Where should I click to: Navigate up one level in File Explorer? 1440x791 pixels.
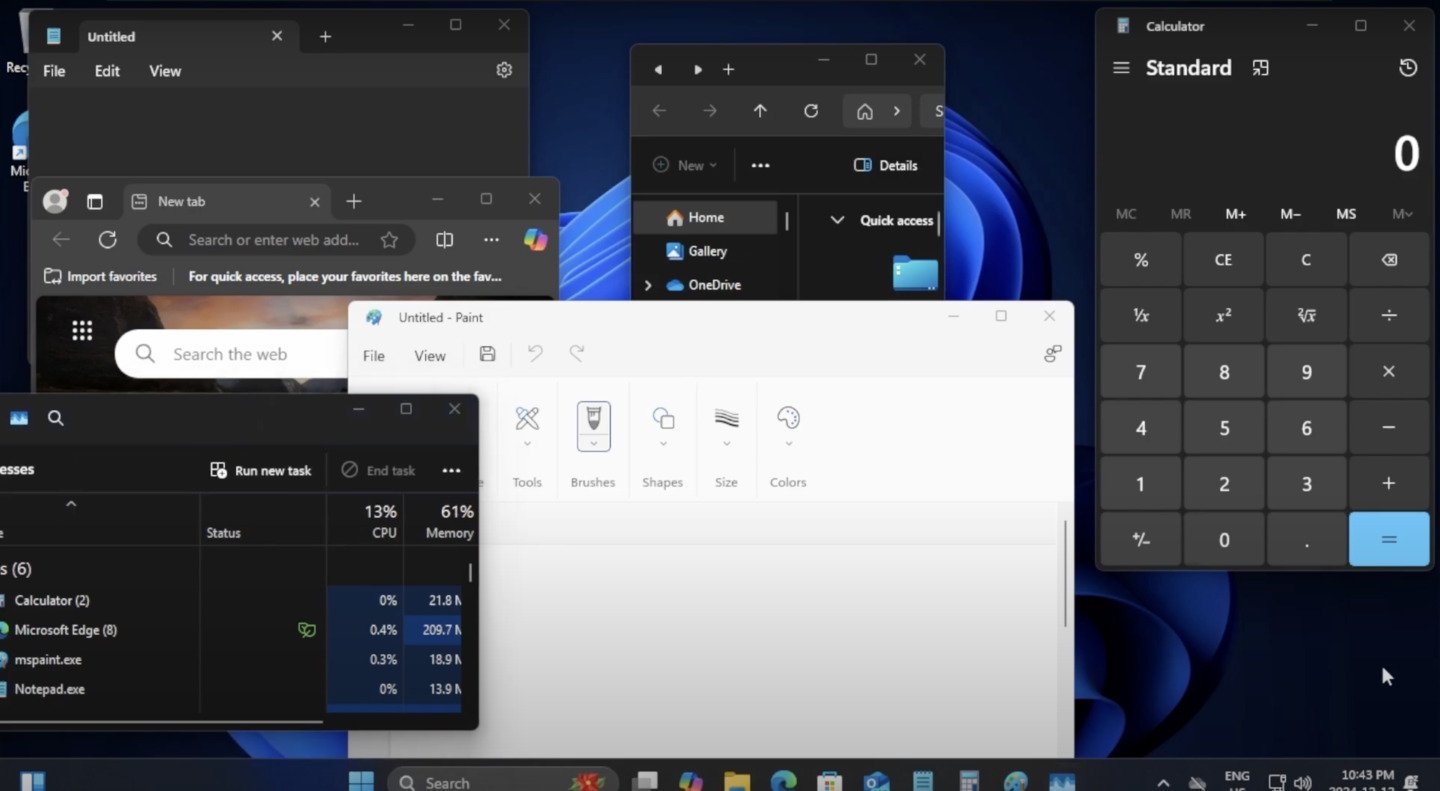click(x=760, y=111)
